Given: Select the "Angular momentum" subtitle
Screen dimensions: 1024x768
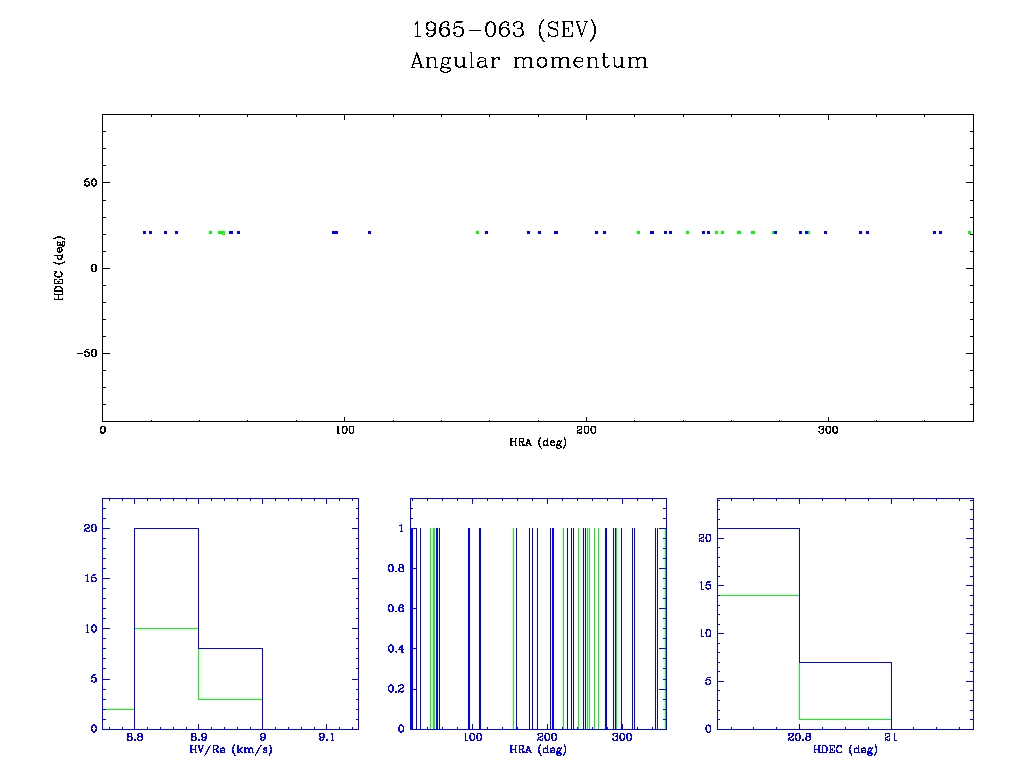Looking at the screenshot, I should (529, 62).
